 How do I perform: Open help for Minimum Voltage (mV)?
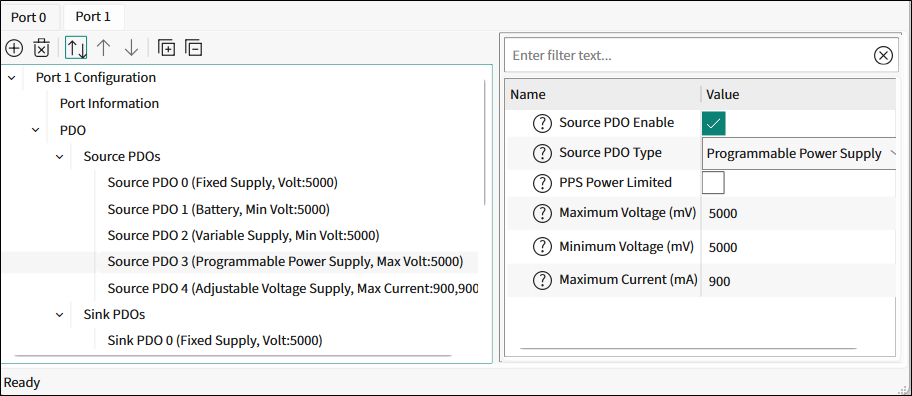pos(542,247)
